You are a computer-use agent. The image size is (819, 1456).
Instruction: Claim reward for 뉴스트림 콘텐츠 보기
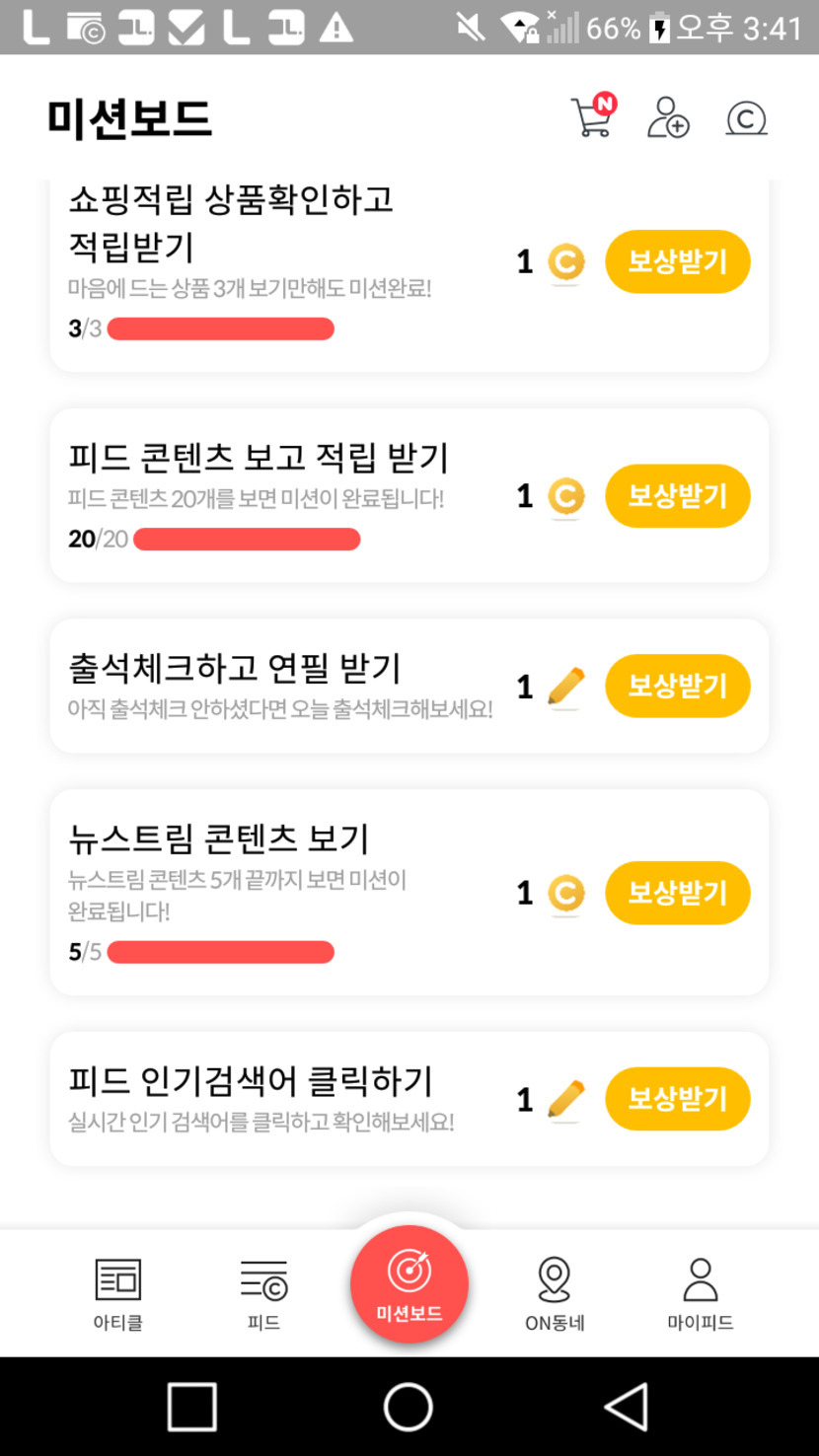tap(678, 894)
